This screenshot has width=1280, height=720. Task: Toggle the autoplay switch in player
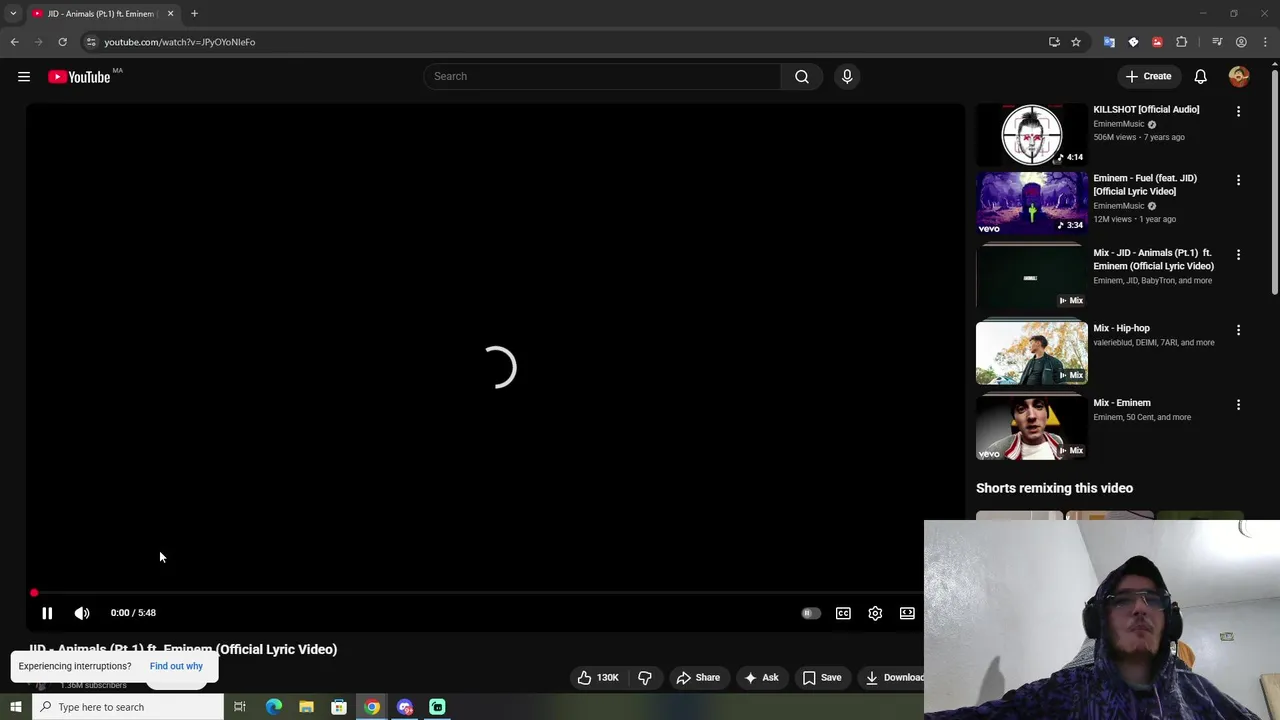pos(811,613)
